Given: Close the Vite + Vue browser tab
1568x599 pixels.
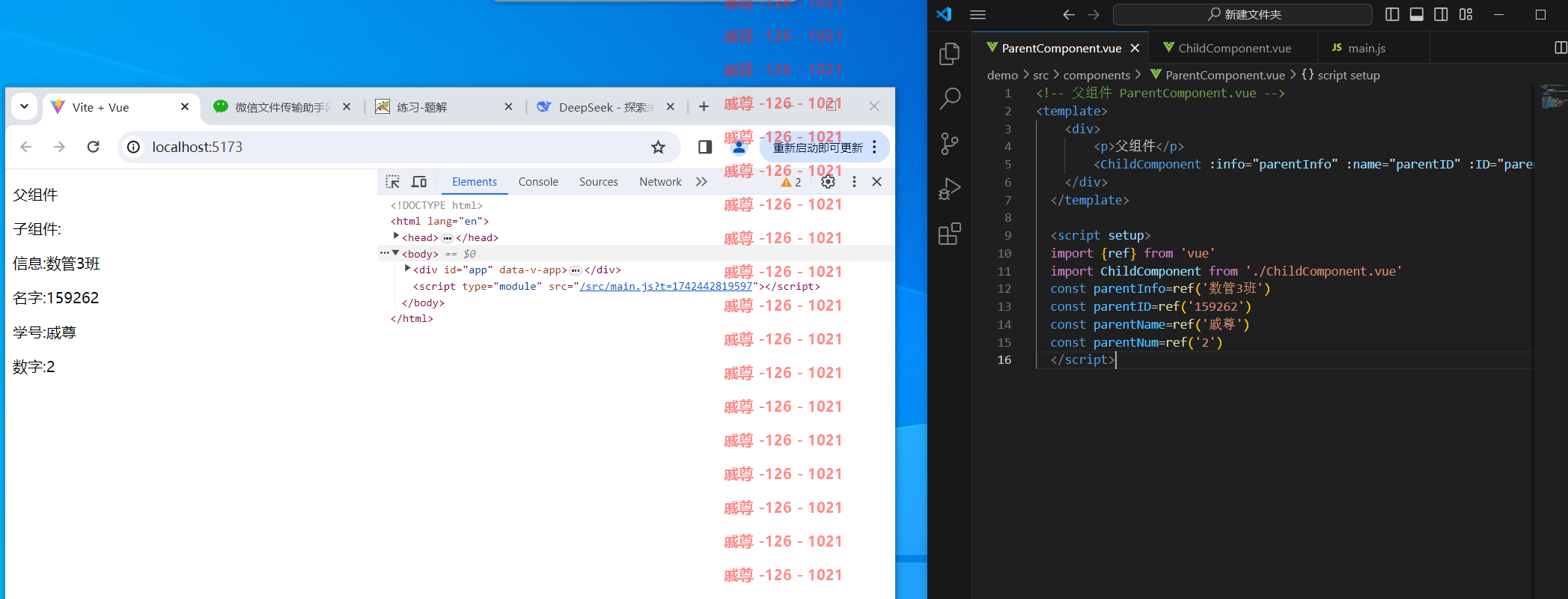Looking at the screenshot, I should tap(185, 107).
